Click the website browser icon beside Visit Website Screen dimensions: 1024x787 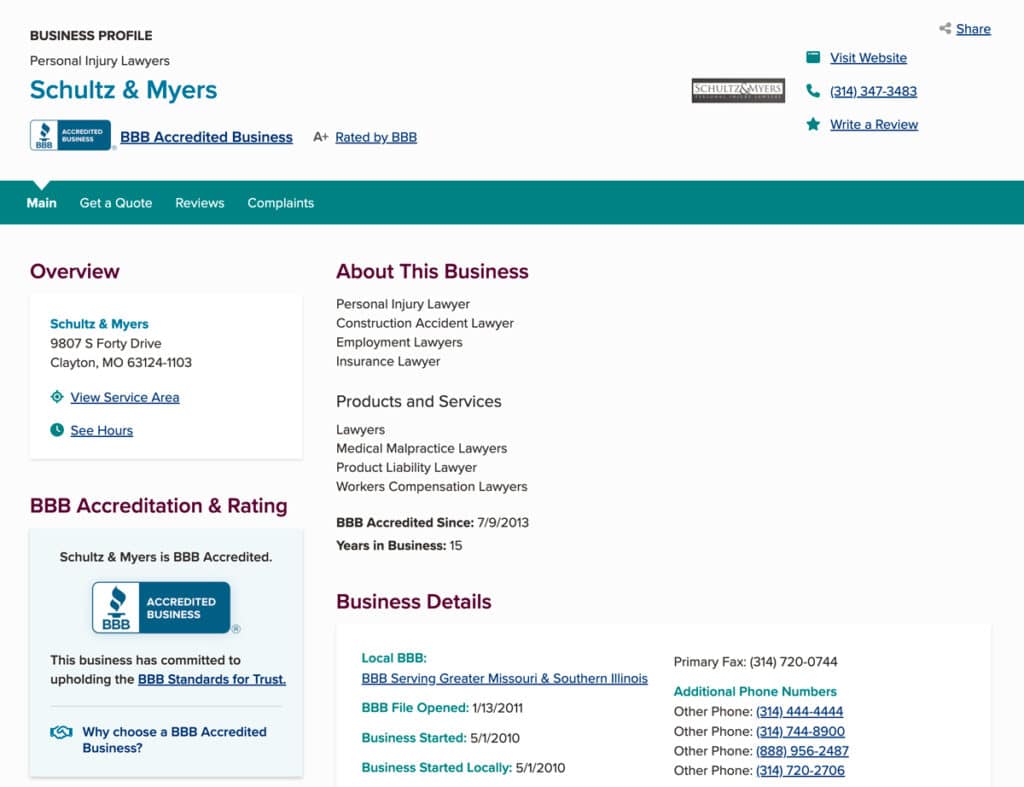pos(813,57)
